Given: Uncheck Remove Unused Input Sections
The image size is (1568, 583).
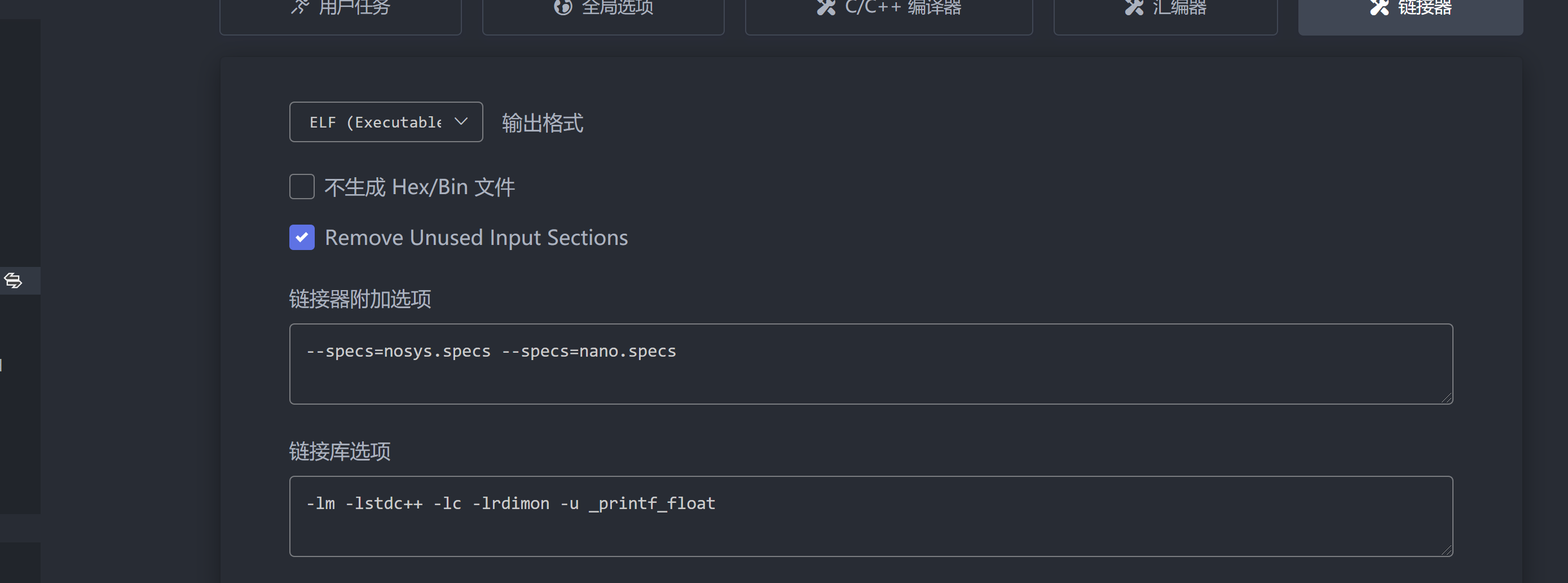Looking at the screenshot, I should 301,238.
